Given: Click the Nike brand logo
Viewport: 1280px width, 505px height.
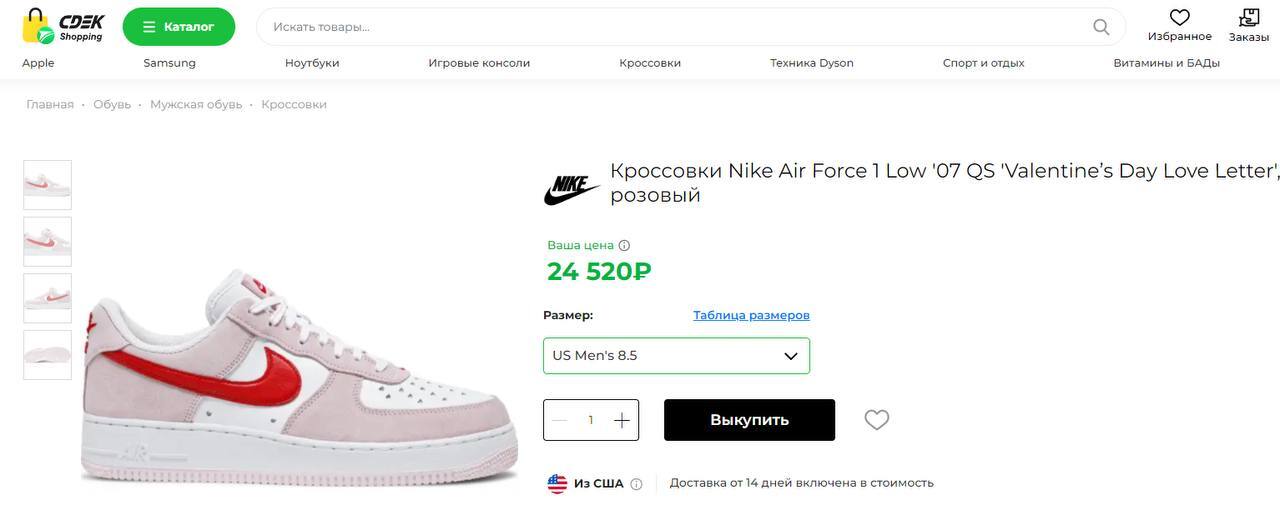Looking at the screenshot, I should tap(571, 189).
